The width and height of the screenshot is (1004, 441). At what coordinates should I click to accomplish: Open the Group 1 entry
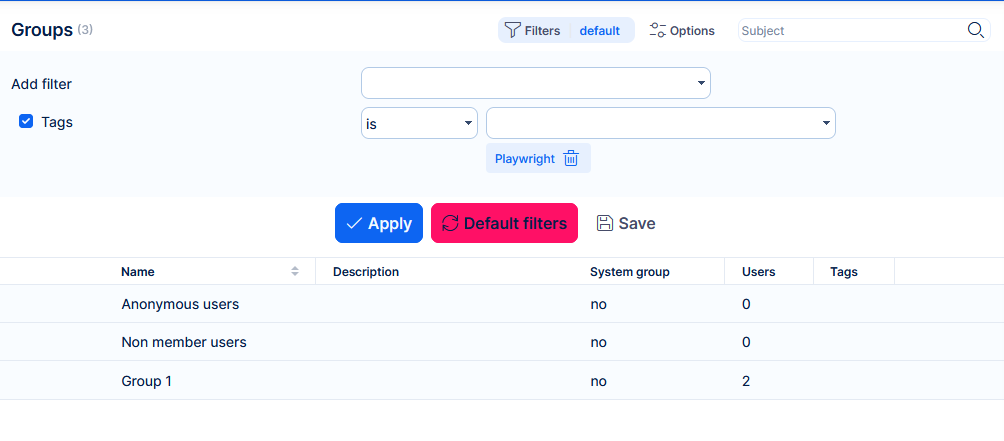coord(146,381)
